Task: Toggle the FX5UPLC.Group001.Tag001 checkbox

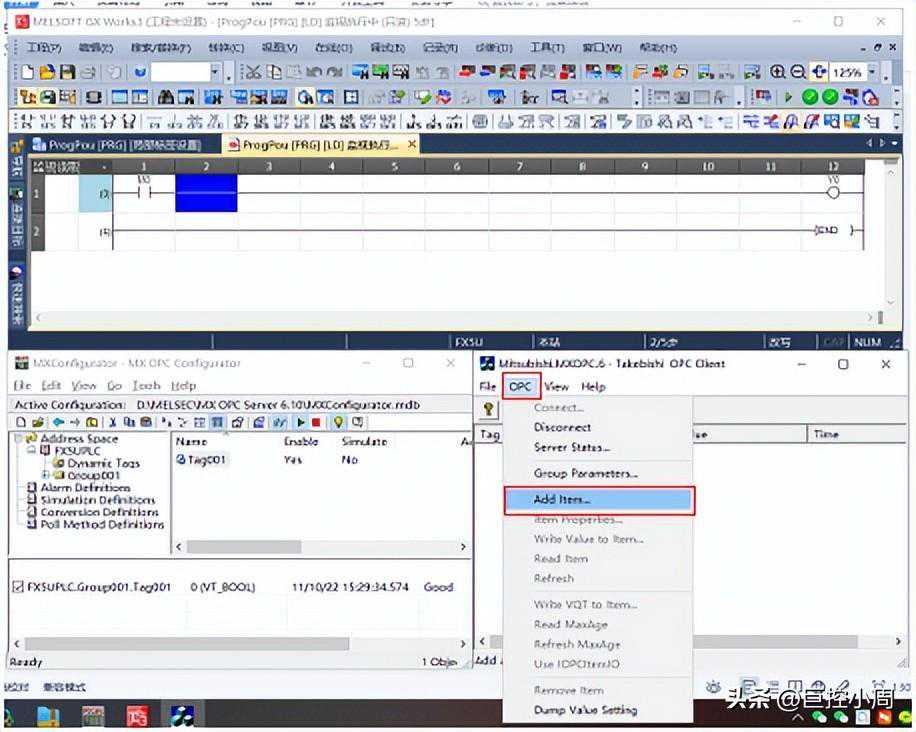Action: (x=17, y=587)
